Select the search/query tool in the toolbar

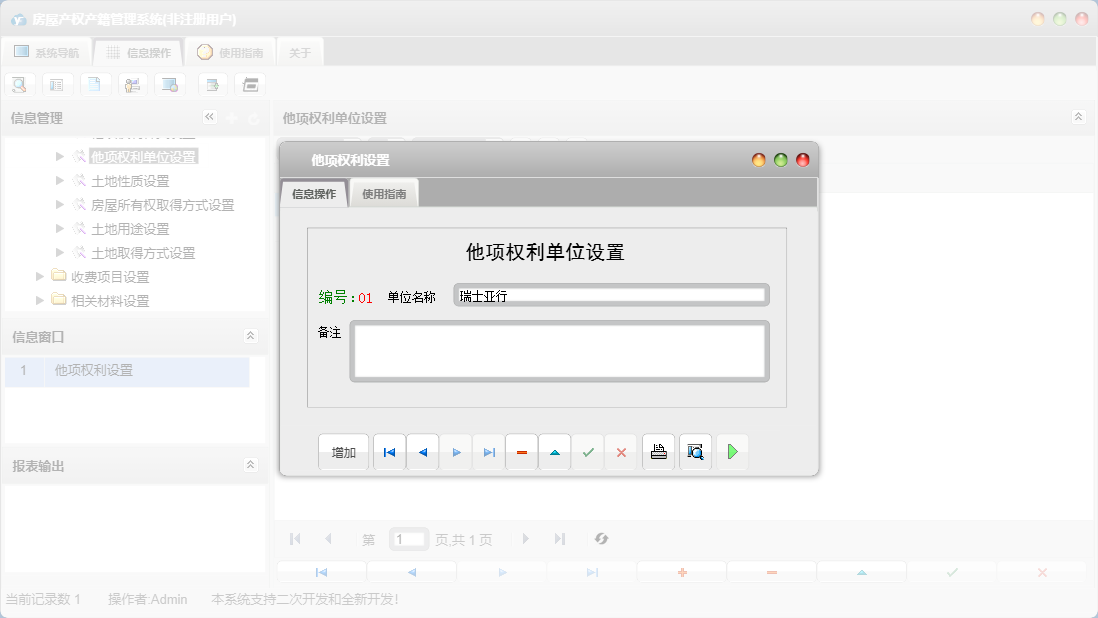pos(19,84)
